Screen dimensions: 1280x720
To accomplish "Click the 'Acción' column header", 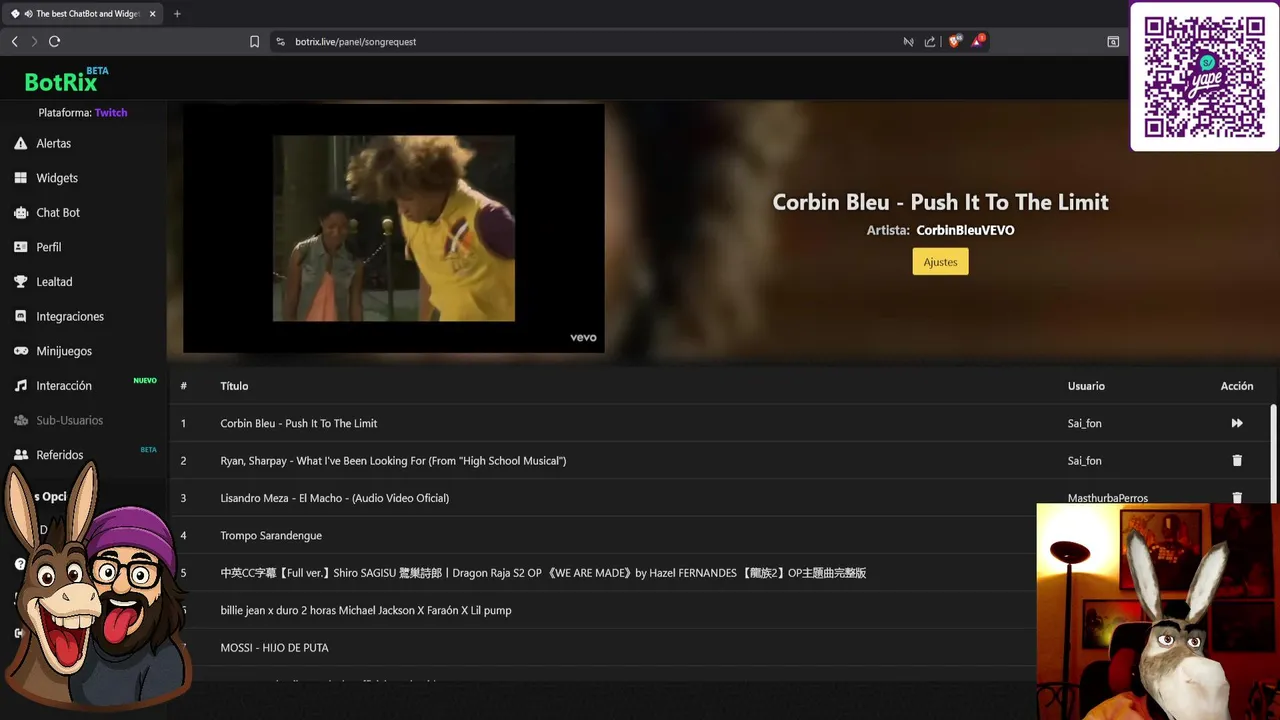I will click(x=1237, y=386).
